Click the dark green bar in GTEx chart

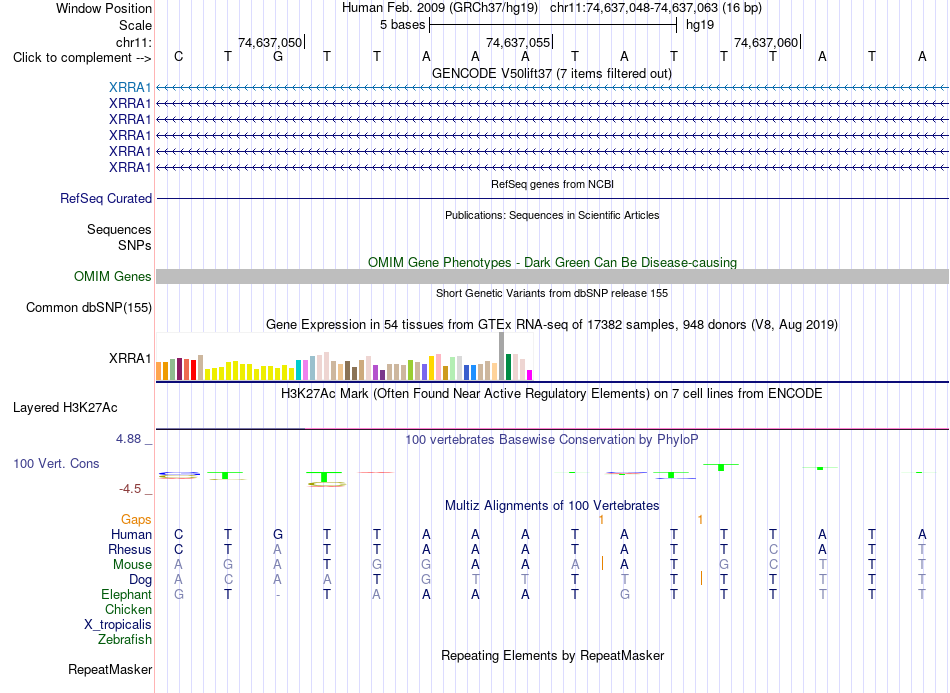(x=508, y=367)
